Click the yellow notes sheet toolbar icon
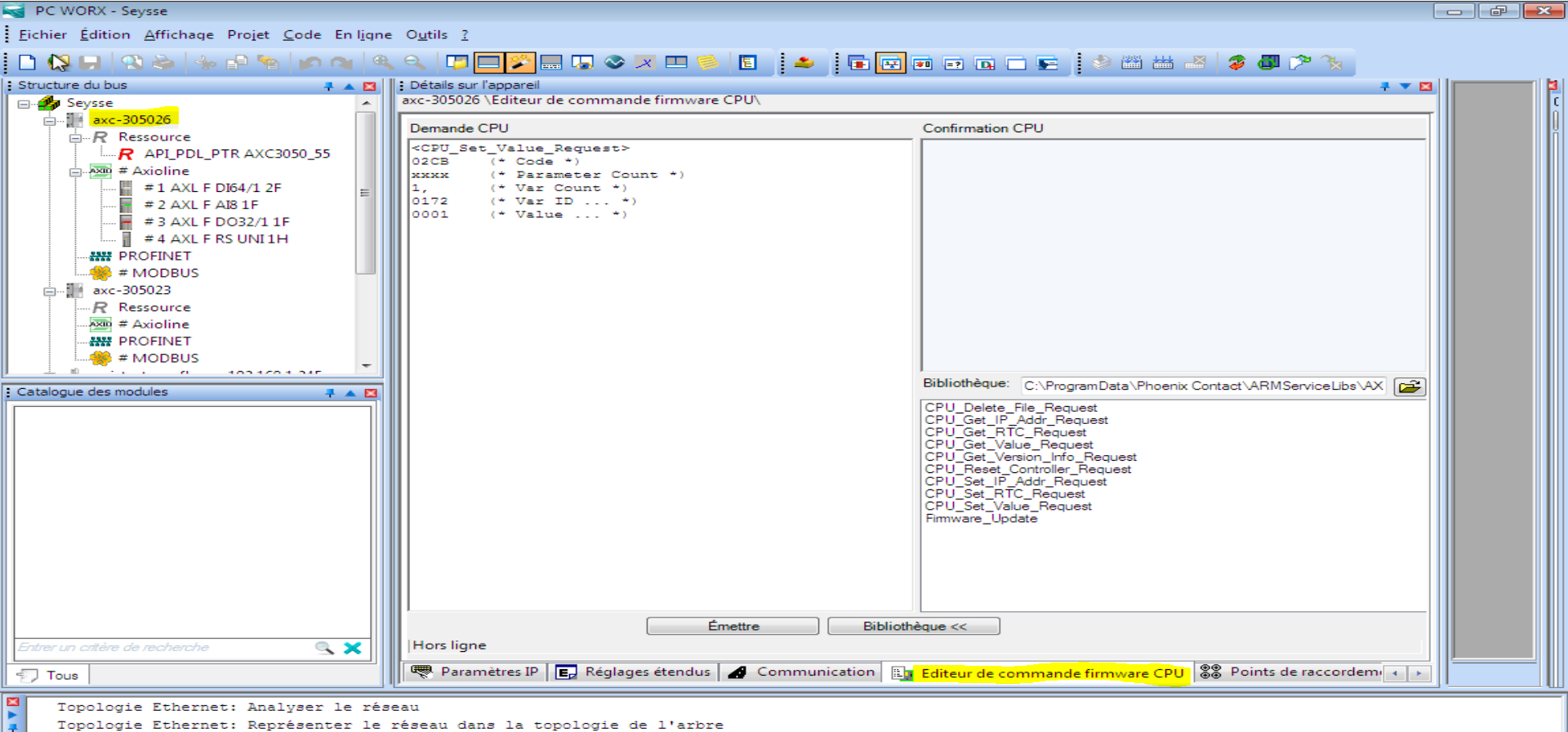The width and height of the screenshot is (1568, 732). 708,63
